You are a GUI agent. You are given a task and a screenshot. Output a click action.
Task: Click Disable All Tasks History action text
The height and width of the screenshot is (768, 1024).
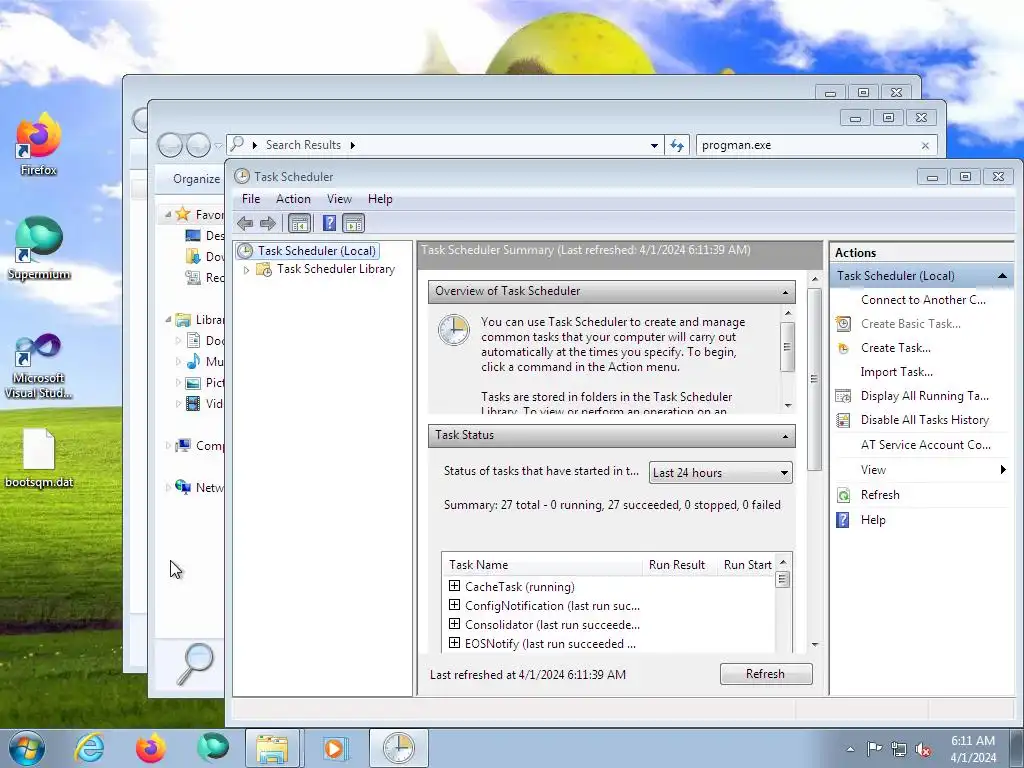coord(925,420)
